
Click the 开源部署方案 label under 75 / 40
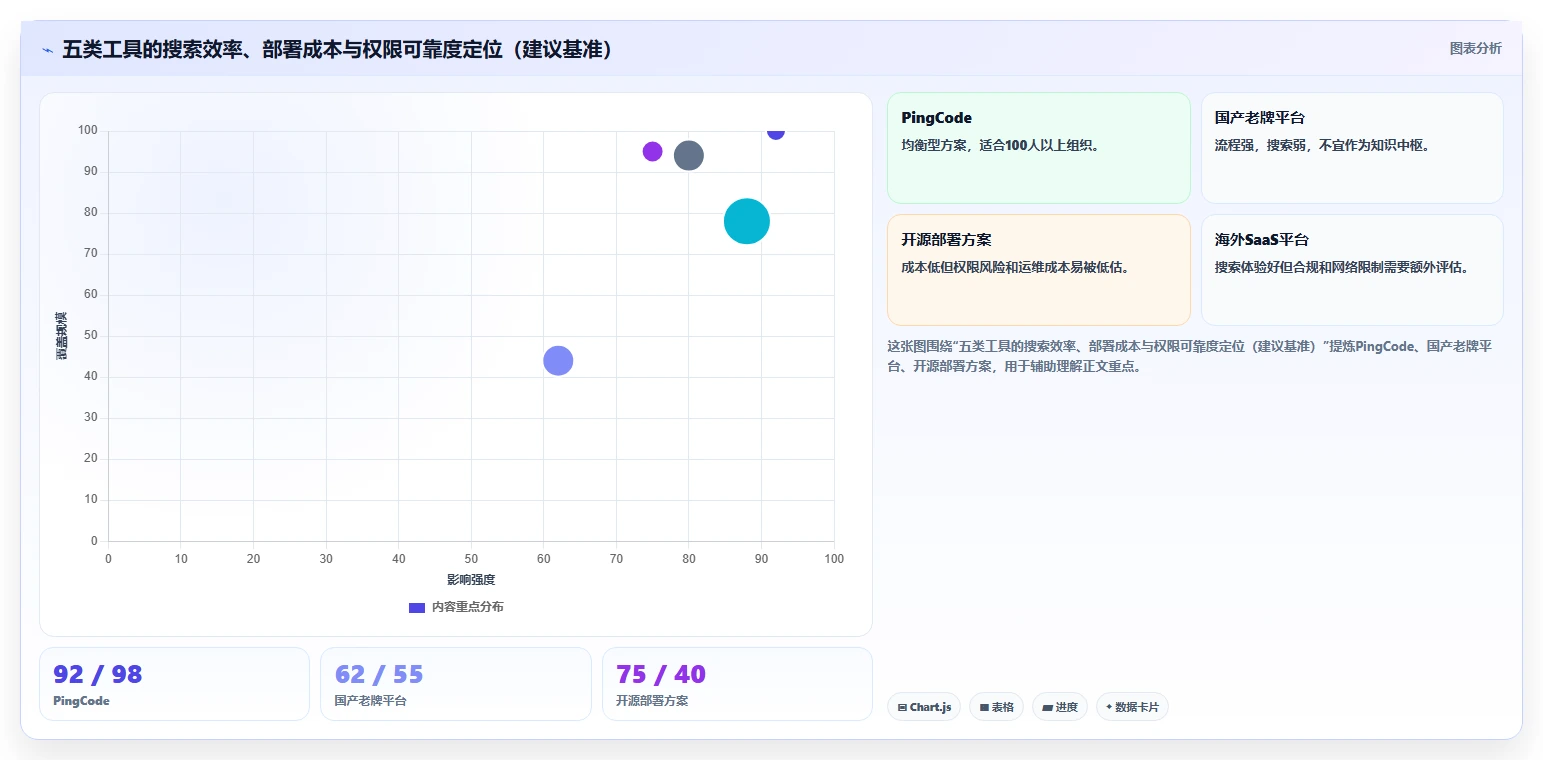652,701
